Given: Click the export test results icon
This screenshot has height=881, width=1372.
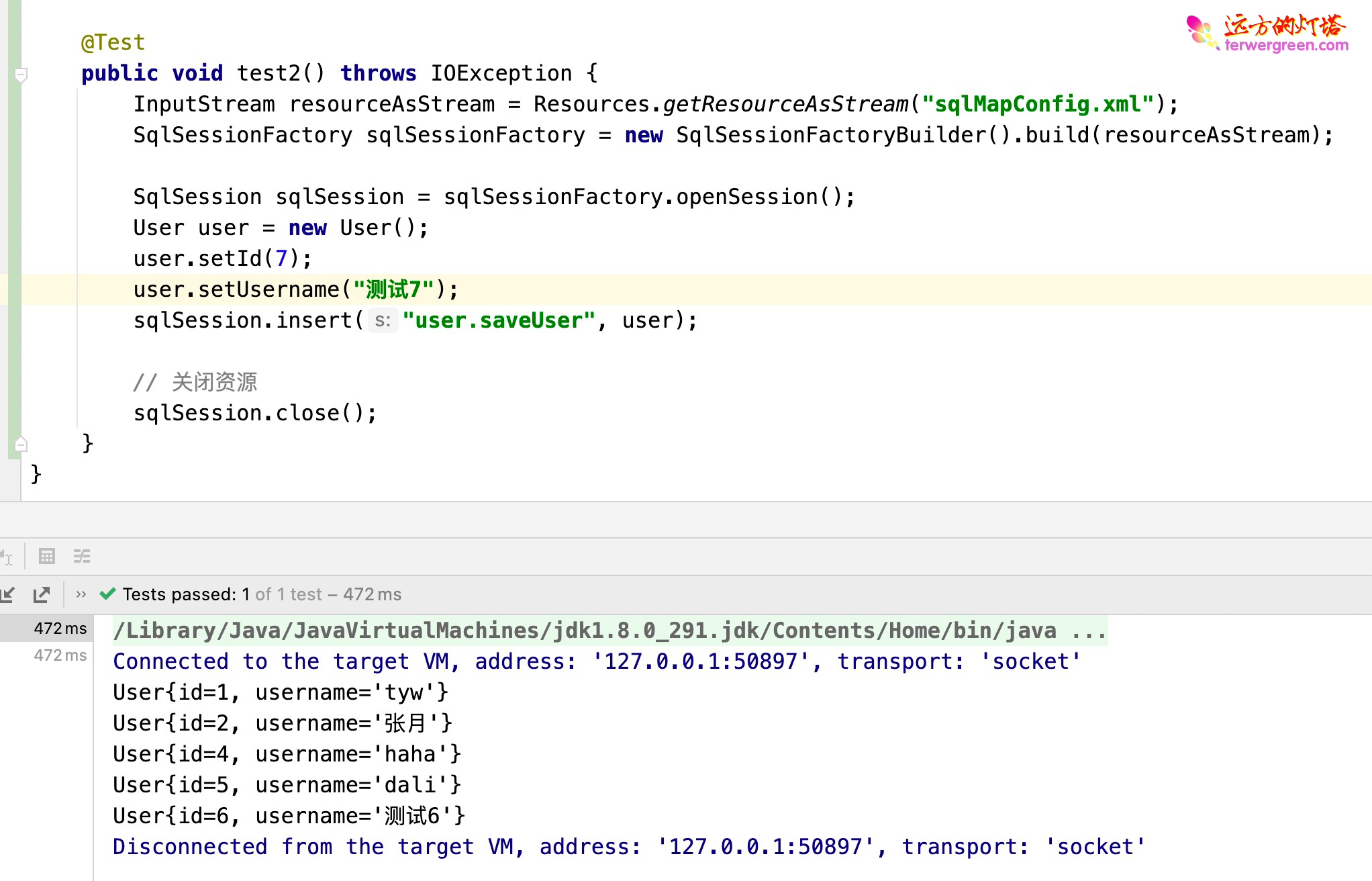Looking at the screenshot, I should click(42, 594).
